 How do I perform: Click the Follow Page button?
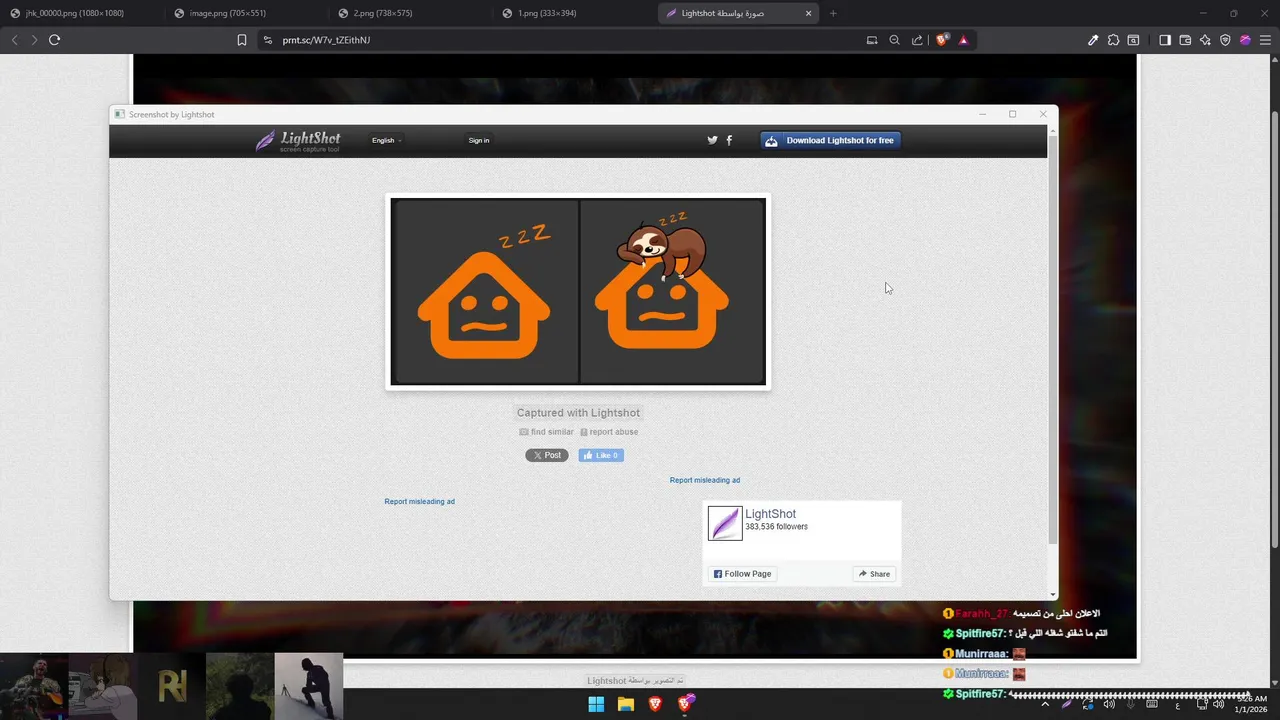point(742,574)
